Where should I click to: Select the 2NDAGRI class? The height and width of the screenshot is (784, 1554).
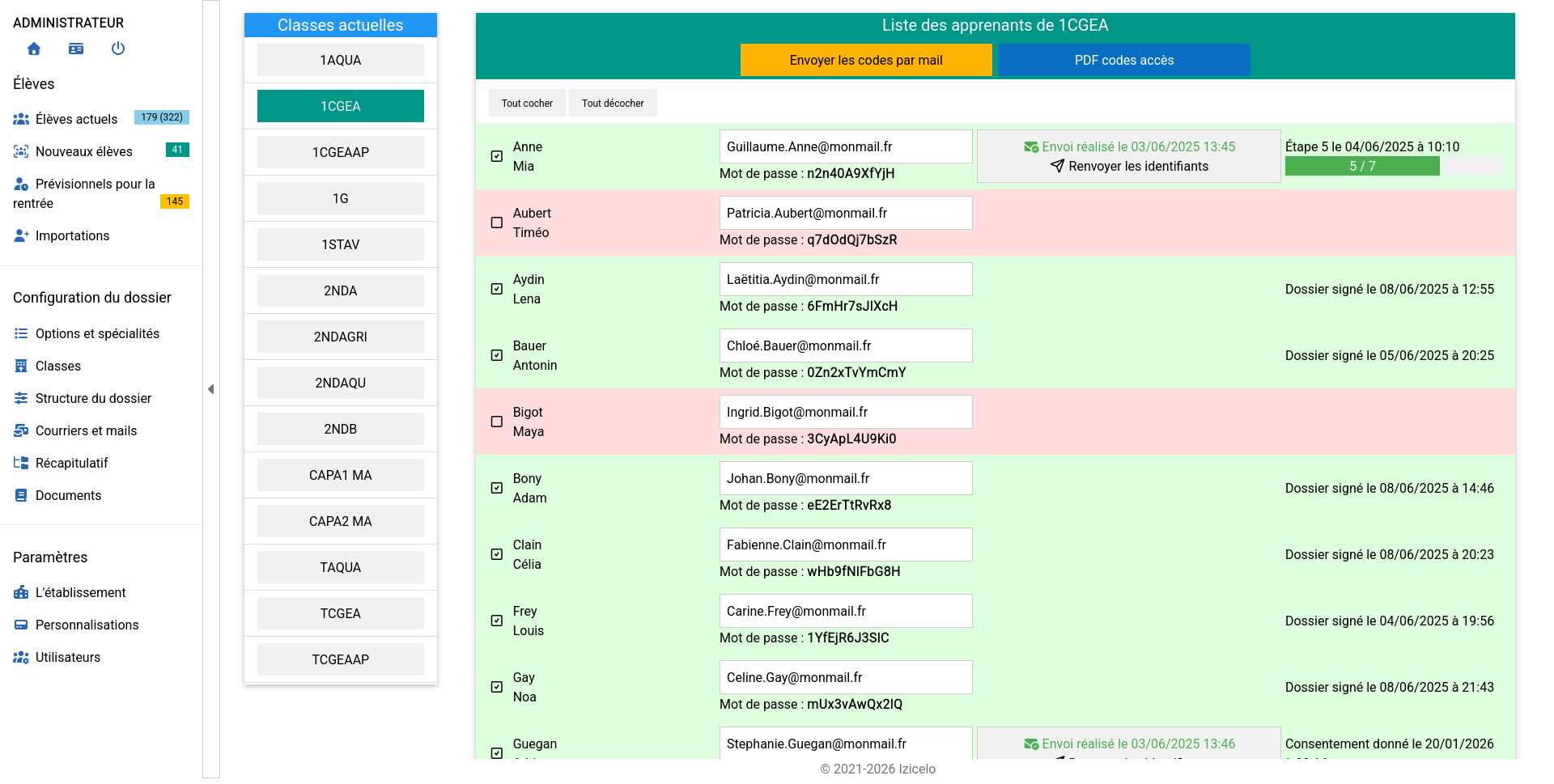(x=341, y=337)
